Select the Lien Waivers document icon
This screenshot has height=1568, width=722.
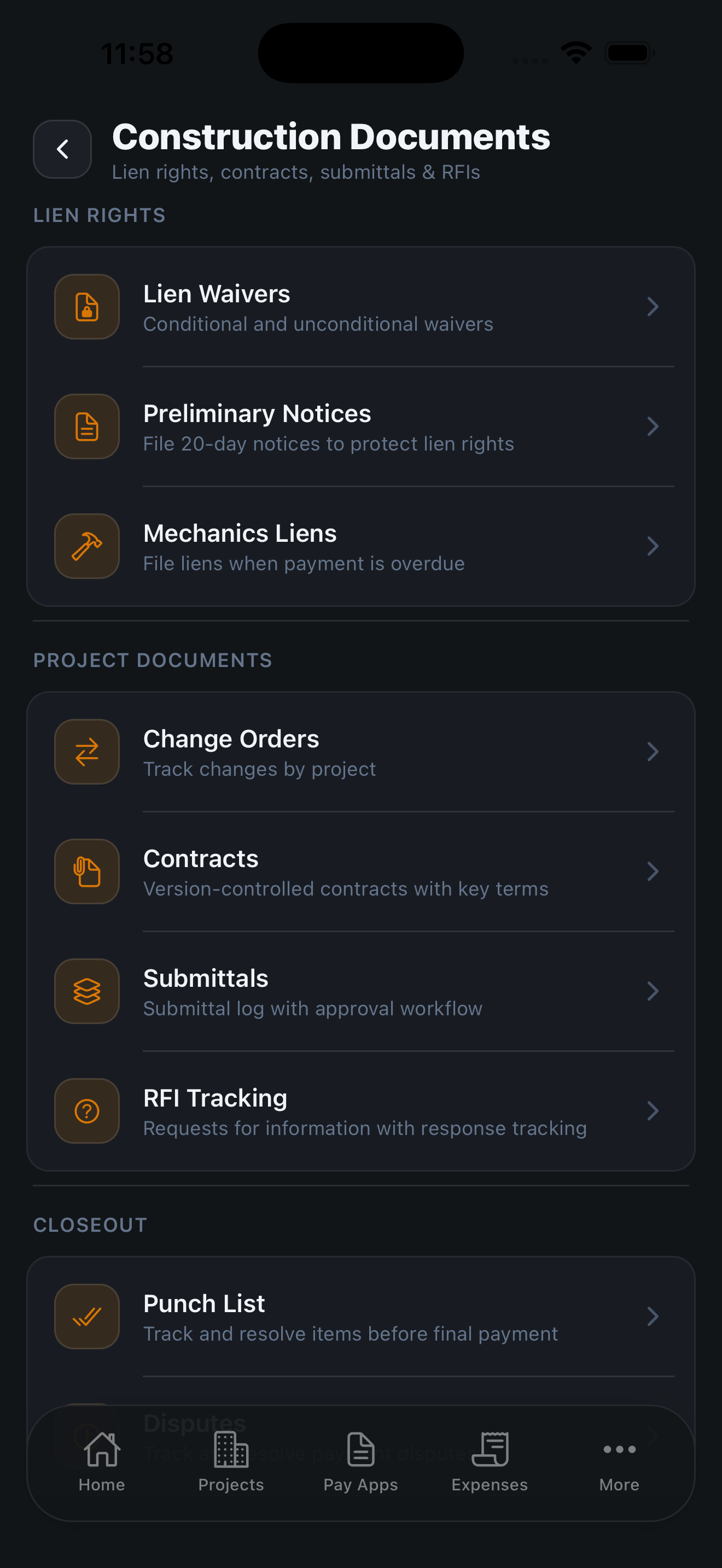click(x=86, y=306)
